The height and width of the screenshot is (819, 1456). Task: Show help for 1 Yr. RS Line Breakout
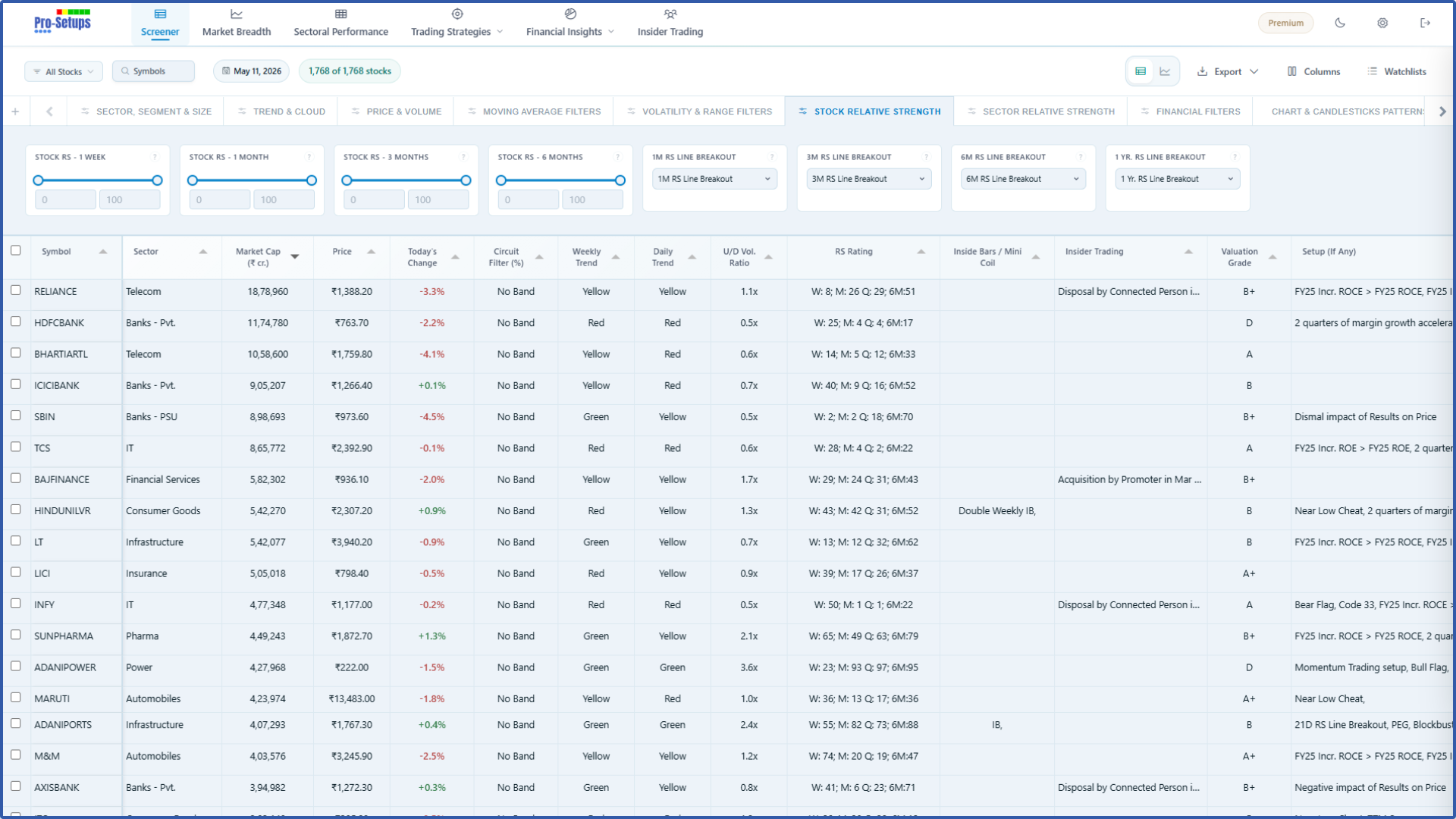[x=1235, y=157]
